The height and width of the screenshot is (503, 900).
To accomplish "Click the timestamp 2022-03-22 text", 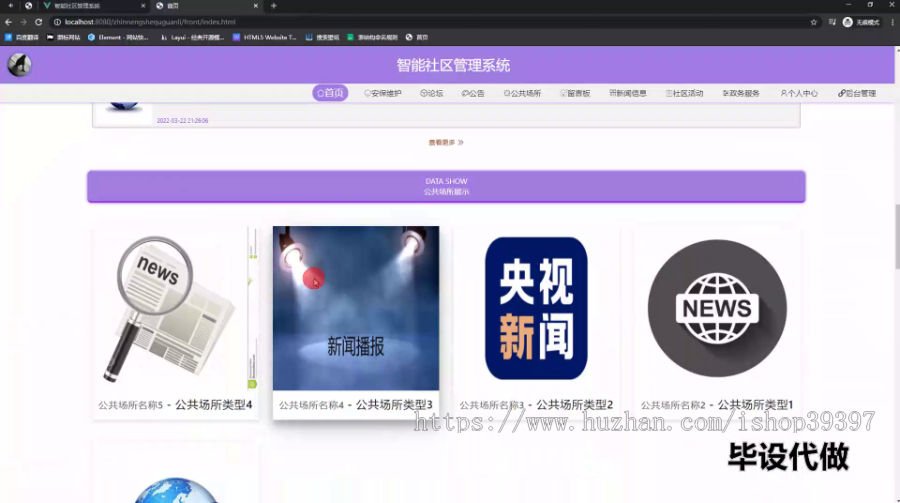I will [x=183, y=121].
